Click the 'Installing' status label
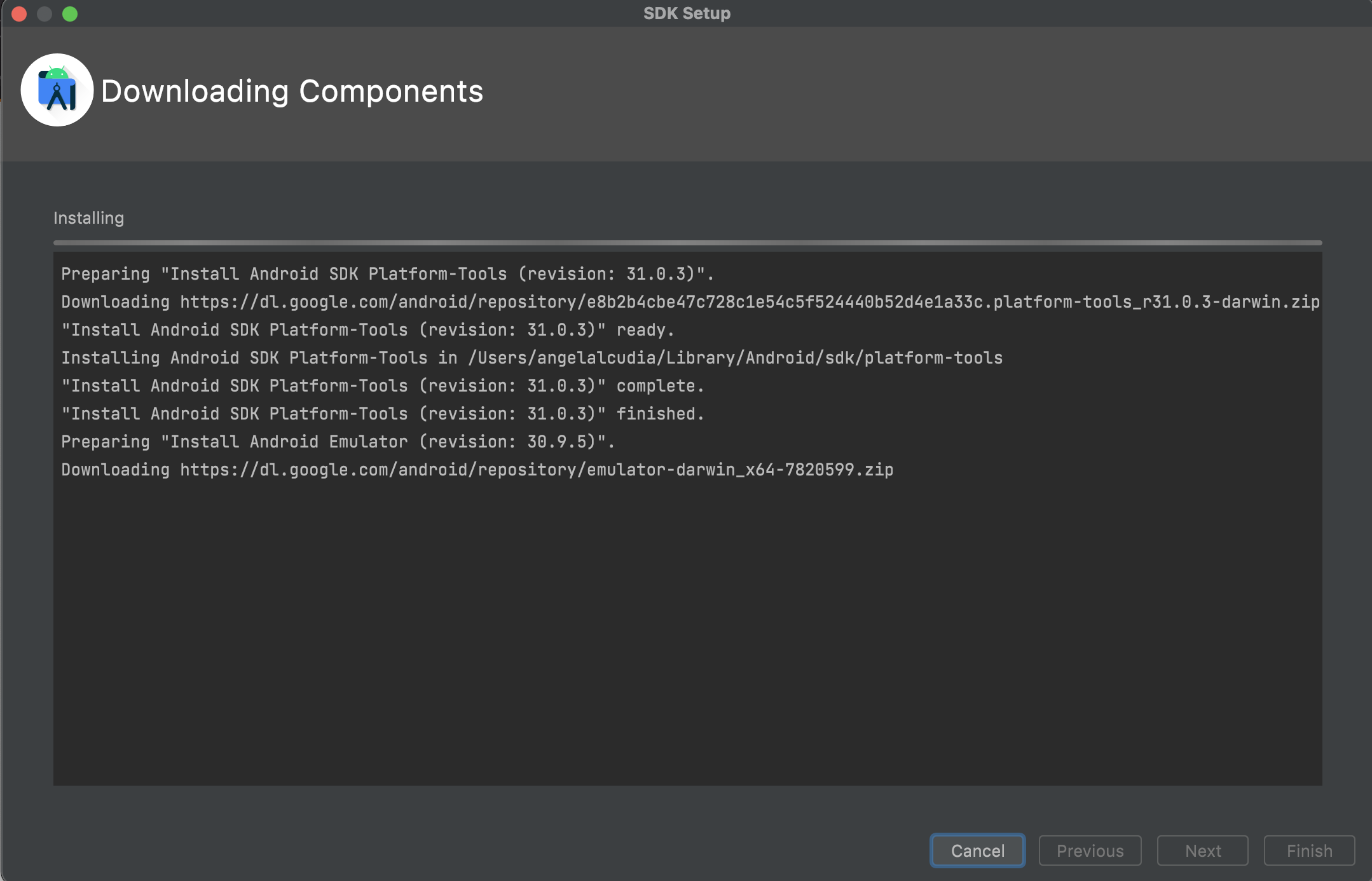This screenshot has width=1372, height=881. 88,218
